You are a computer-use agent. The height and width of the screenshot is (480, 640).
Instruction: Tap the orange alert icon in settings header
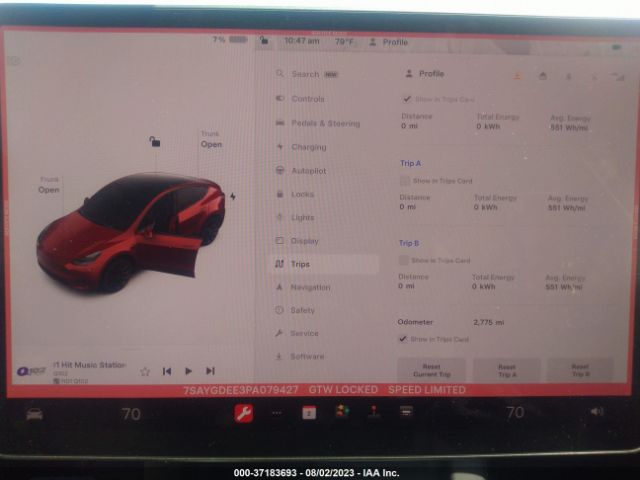[518, 76]
